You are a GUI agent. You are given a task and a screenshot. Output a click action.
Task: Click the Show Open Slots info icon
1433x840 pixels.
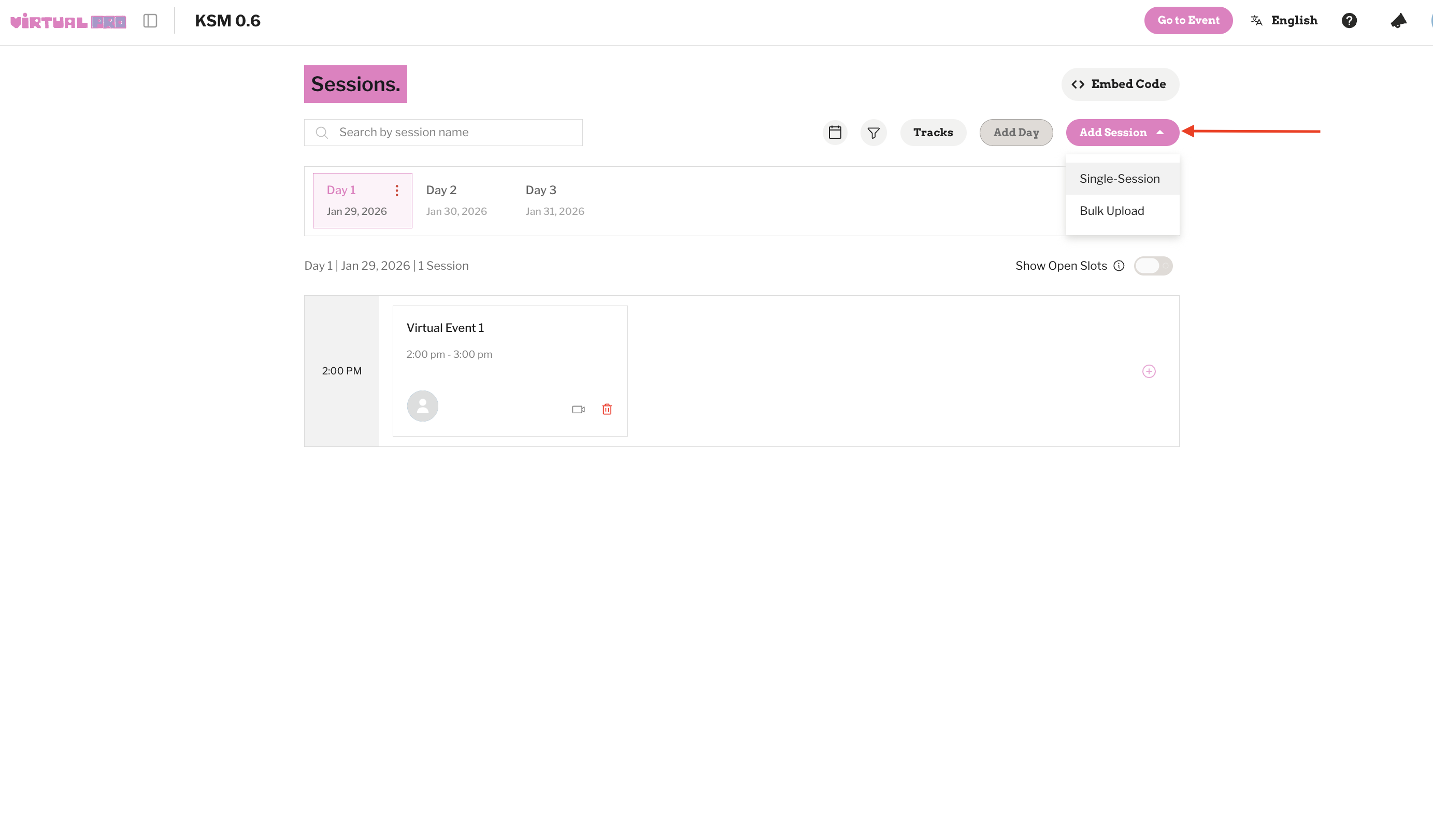pos(1119,266)
